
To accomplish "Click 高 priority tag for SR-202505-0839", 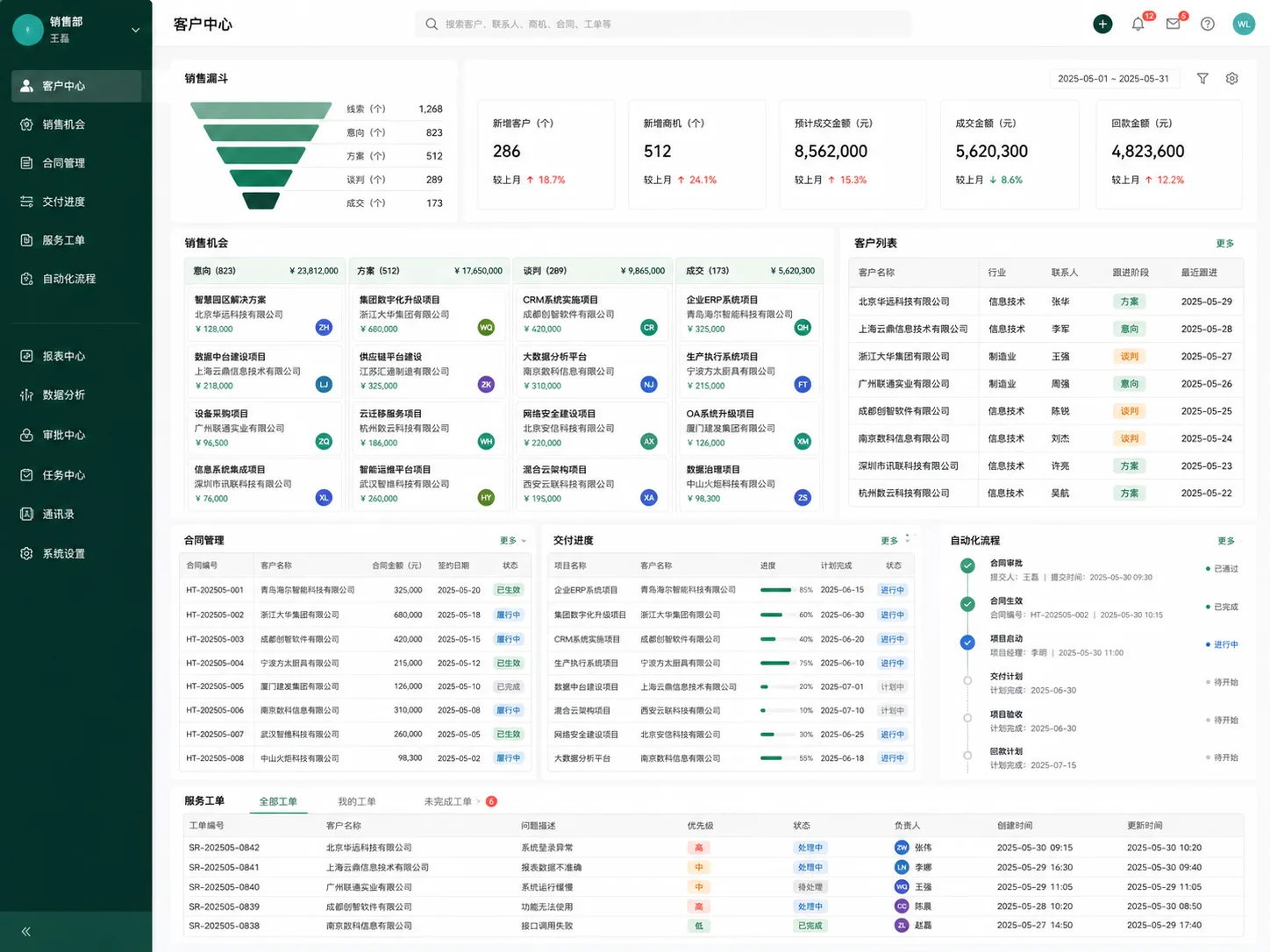I will point(699,906).
